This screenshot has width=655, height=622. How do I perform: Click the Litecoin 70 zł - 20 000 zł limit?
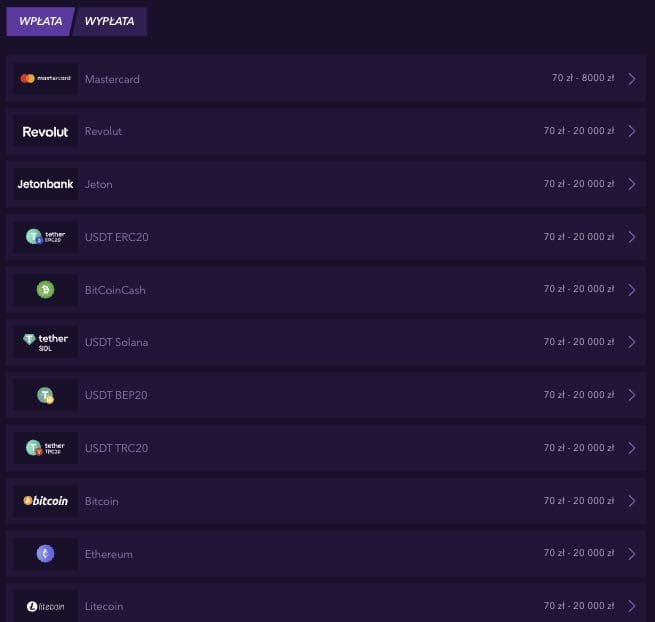pyautogui.click(x=579, y=606)
